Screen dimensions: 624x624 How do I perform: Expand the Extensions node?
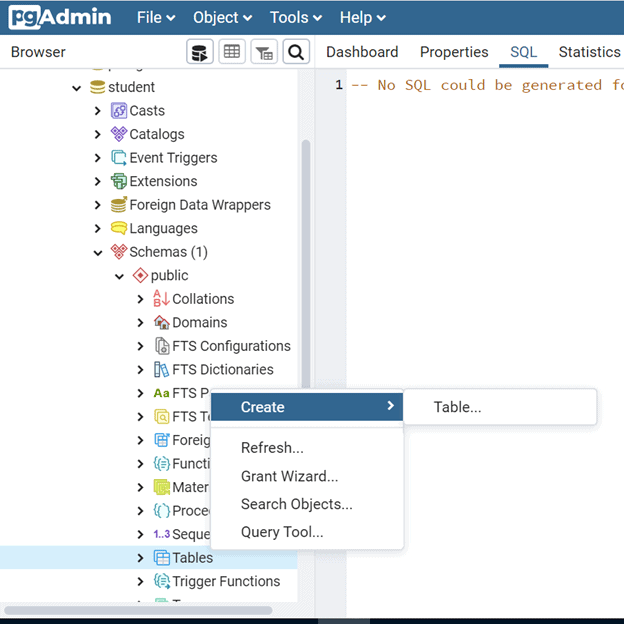pos(98,181)
